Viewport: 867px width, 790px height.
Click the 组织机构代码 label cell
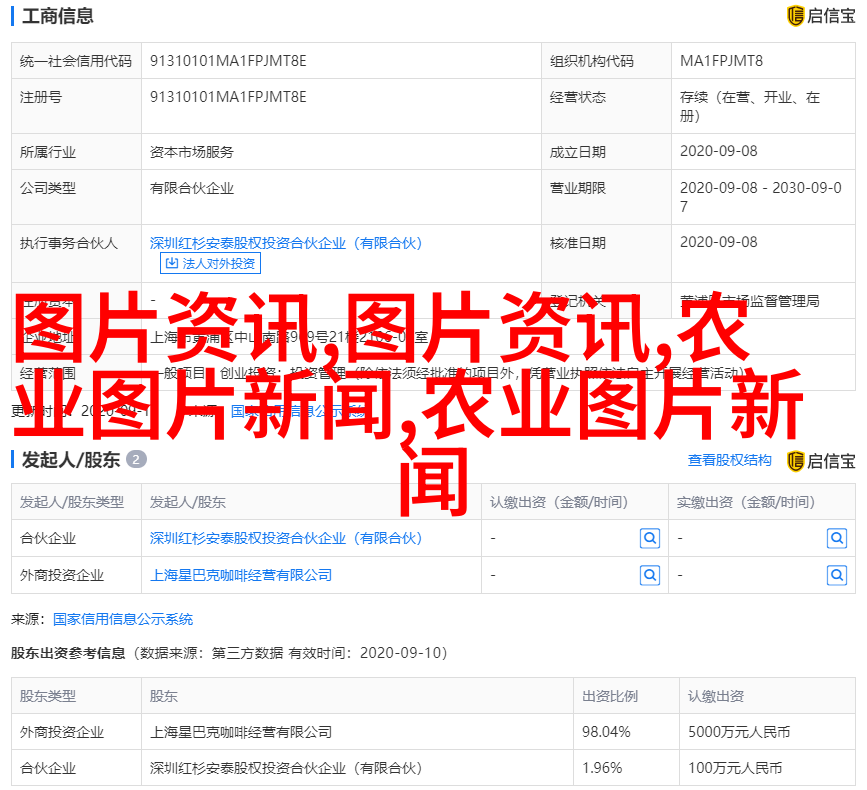[607, 61]
